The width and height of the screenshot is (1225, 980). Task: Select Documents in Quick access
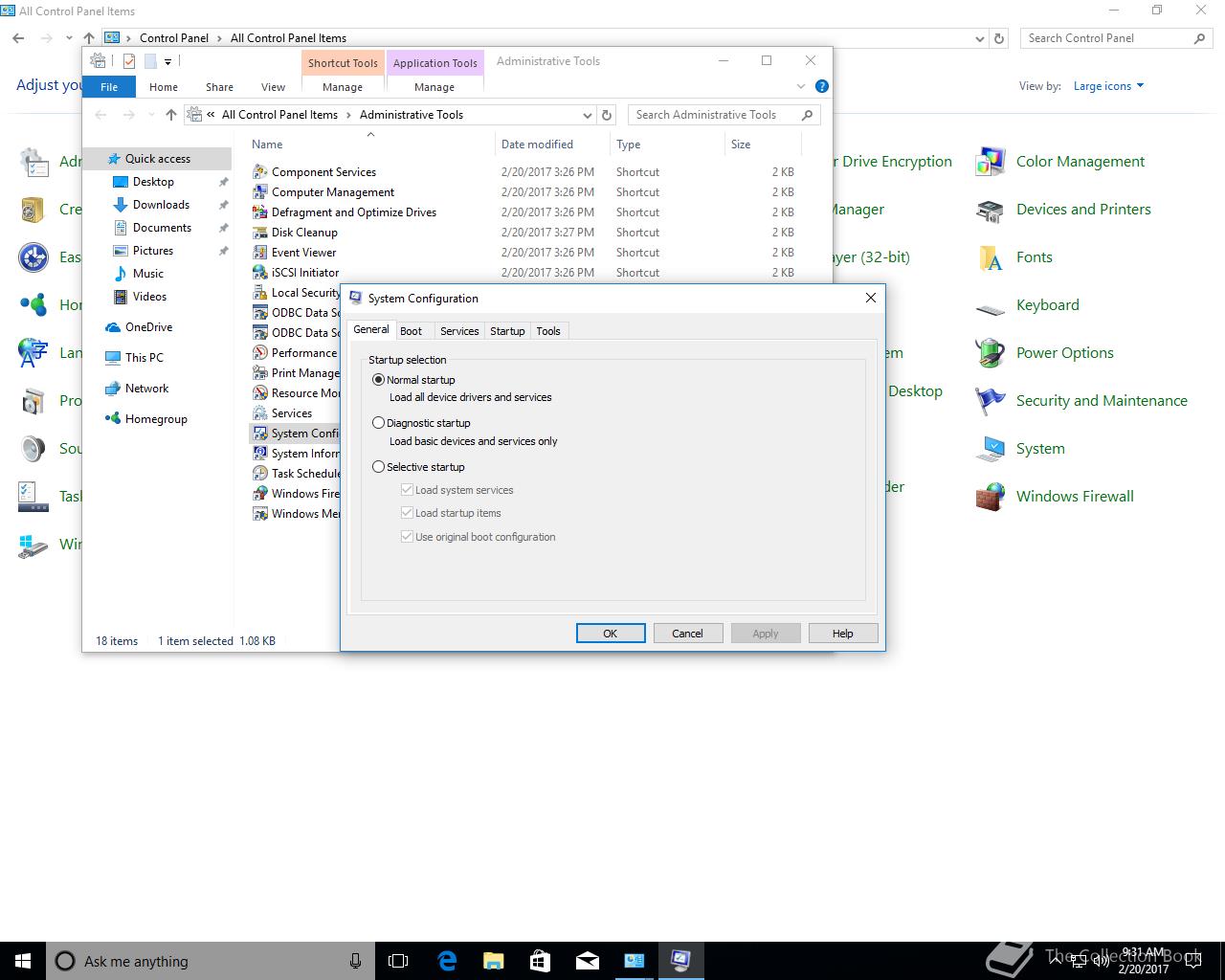coord(162,228)
